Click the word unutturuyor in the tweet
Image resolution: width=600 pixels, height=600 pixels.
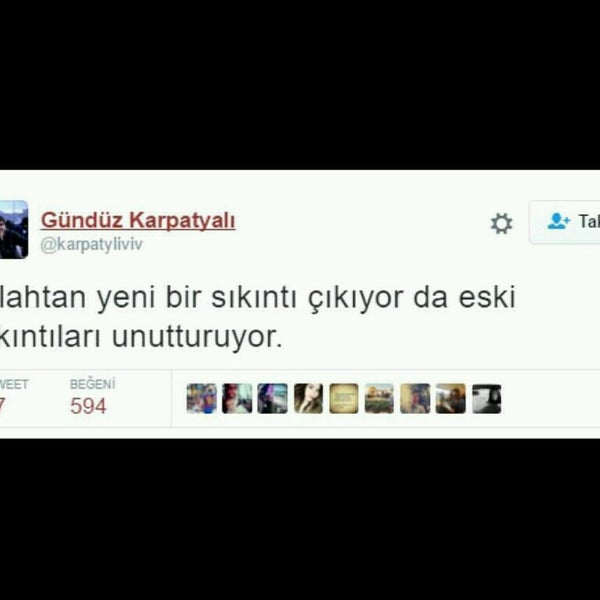197,338
